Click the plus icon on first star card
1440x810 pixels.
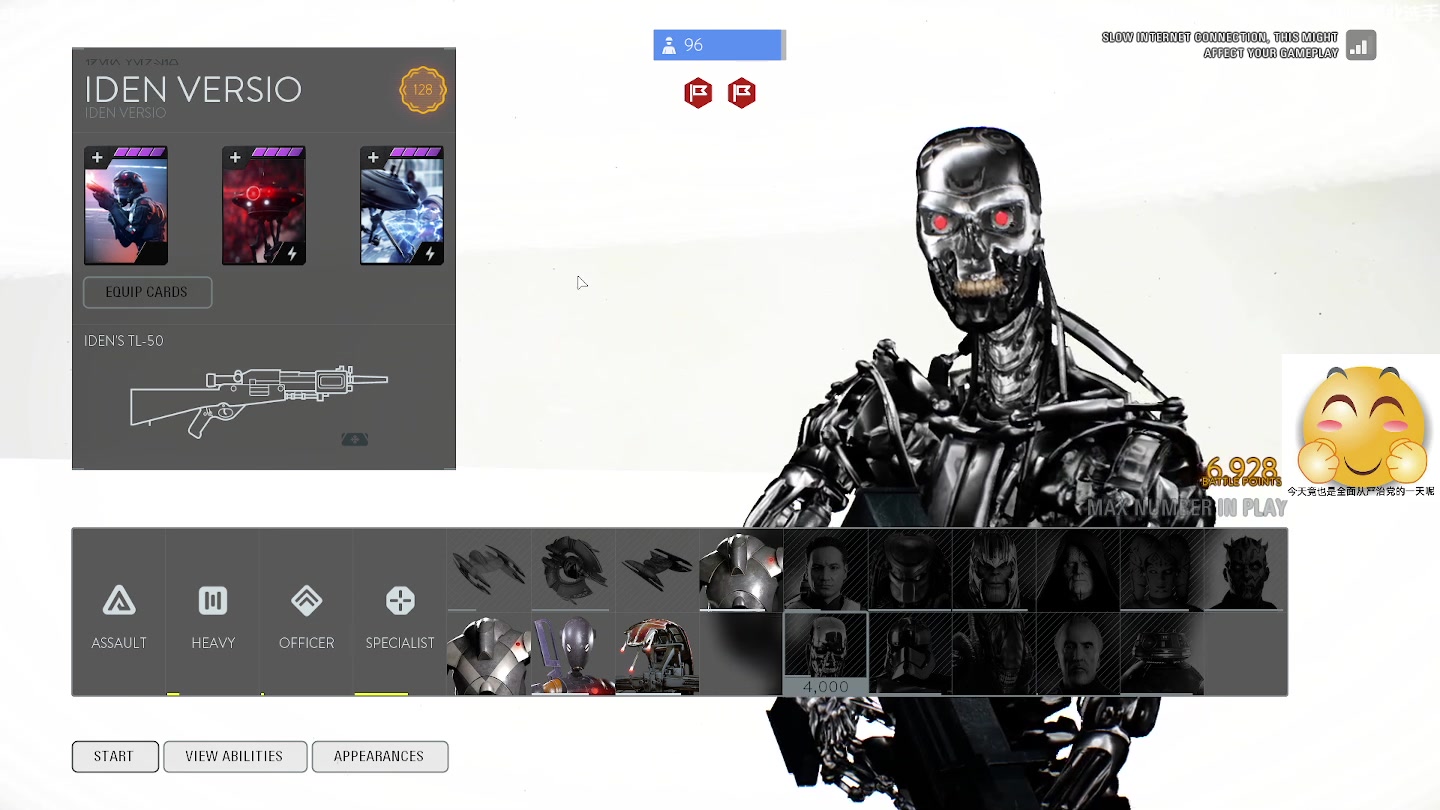[97, 157]
